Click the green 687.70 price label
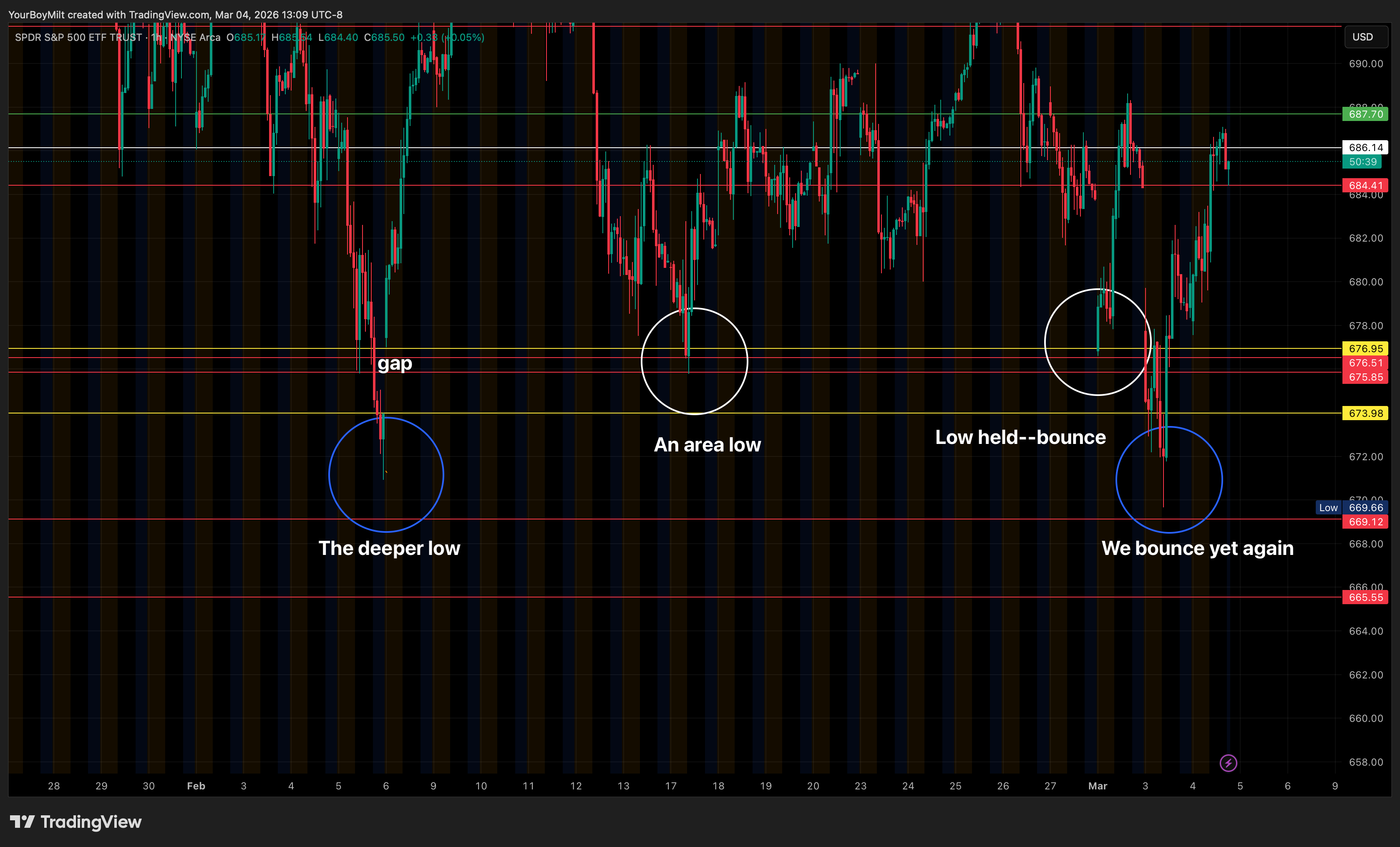This screenshot has width=1400, height=847. coord(1365,114)
